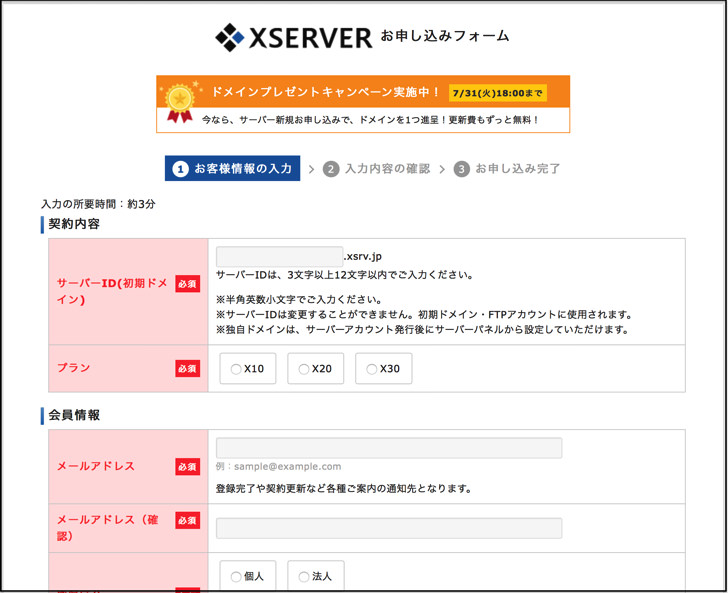Click the サーバーIDは変更することができません note
Screen dimensions: 728x593
click(x=424, y=314)
